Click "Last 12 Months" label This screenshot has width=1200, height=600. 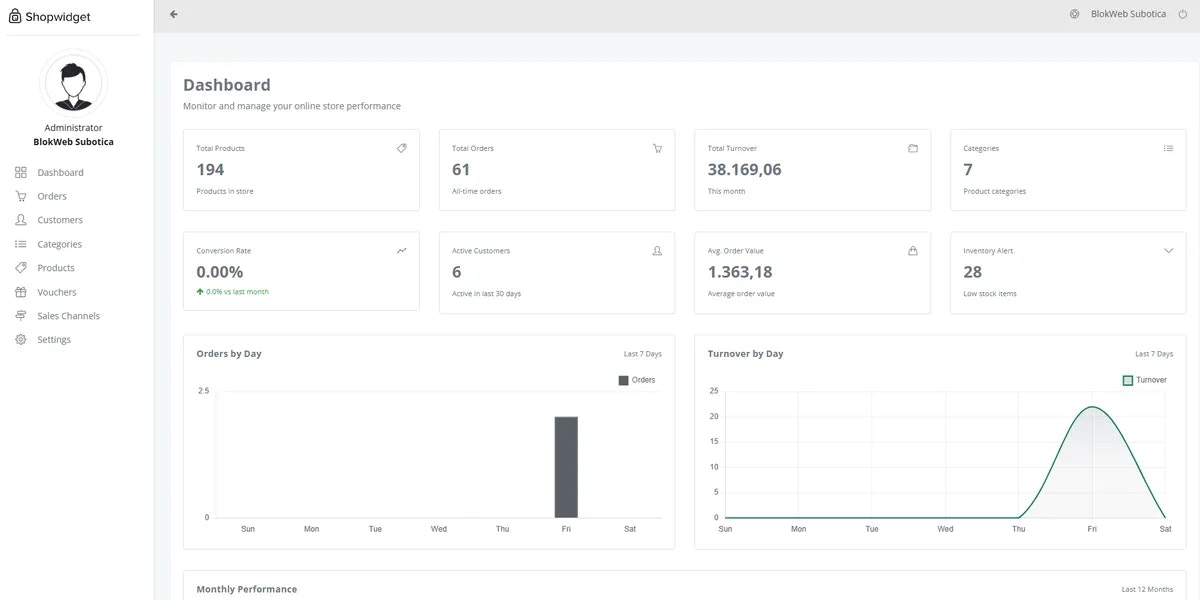click(1147, 590)
